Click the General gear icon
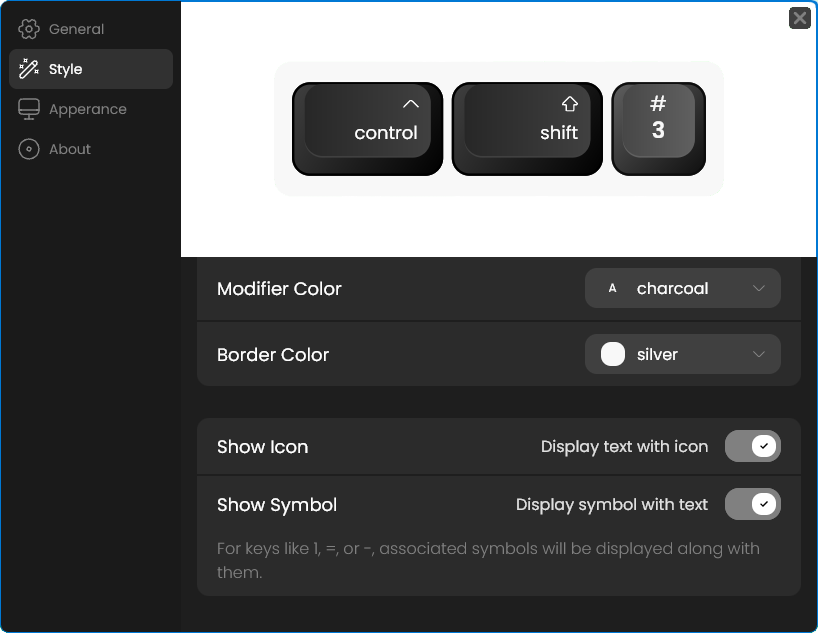This screenshot has width=818, height=633. coord(29,29)
